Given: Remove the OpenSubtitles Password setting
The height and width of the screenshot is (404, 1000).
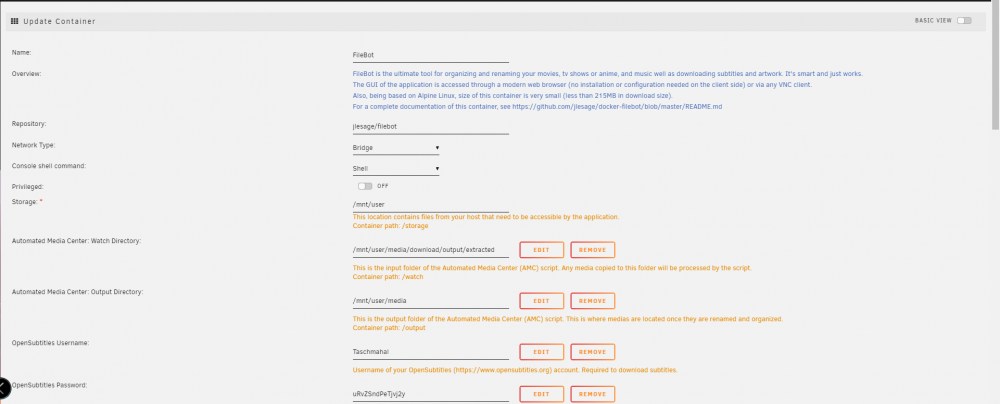Looking at the screenshot, I should point(592,394).
